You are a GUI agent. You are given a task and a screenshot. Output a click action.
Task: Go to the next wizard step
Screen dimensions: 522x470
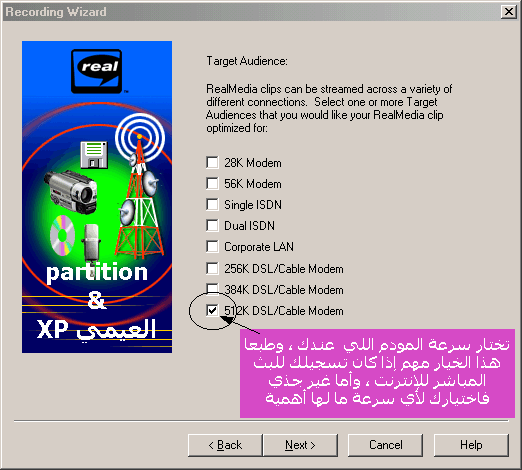[300, 445]
